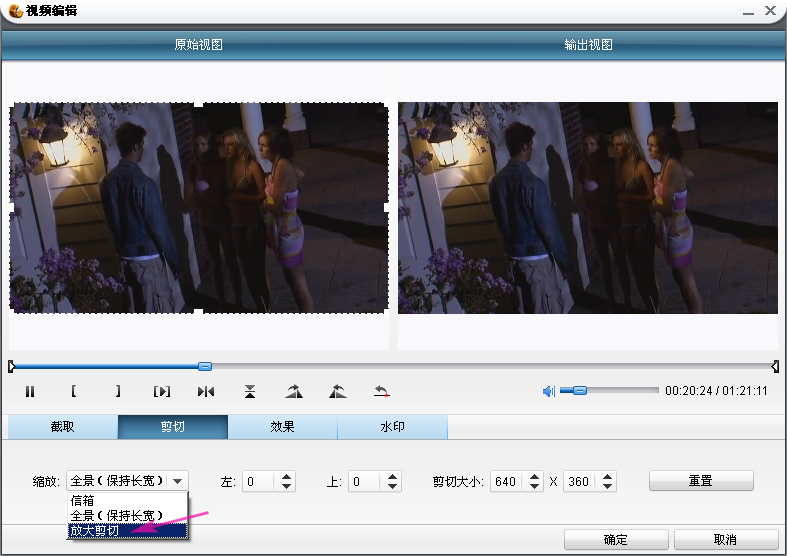Click bottom-center crop handle in original view

[199, 313]
